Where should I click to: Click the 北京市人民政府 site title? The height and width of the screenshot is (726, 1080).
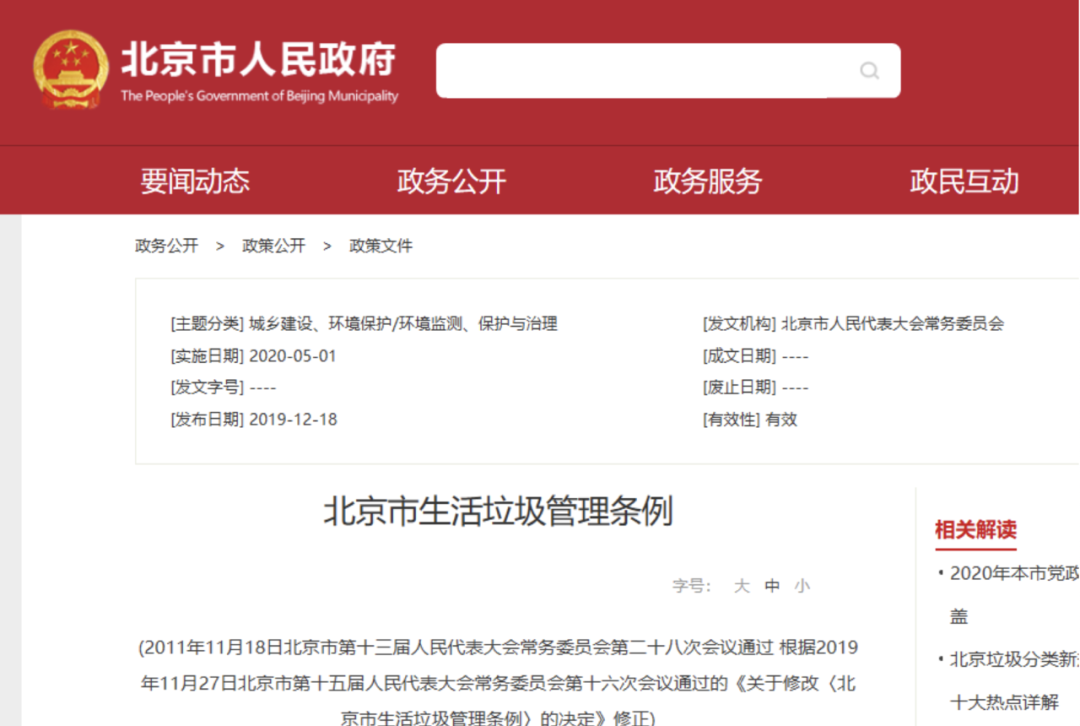pyautogui.click(x=259, y=59)
